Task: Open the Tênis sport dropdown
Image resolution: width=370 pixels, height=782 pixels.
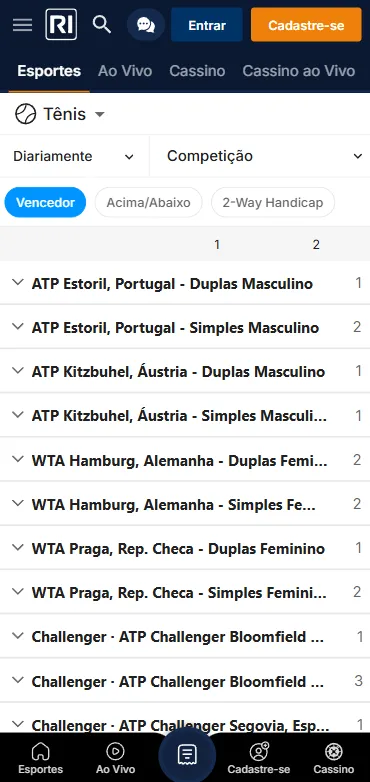Action: 60,114
